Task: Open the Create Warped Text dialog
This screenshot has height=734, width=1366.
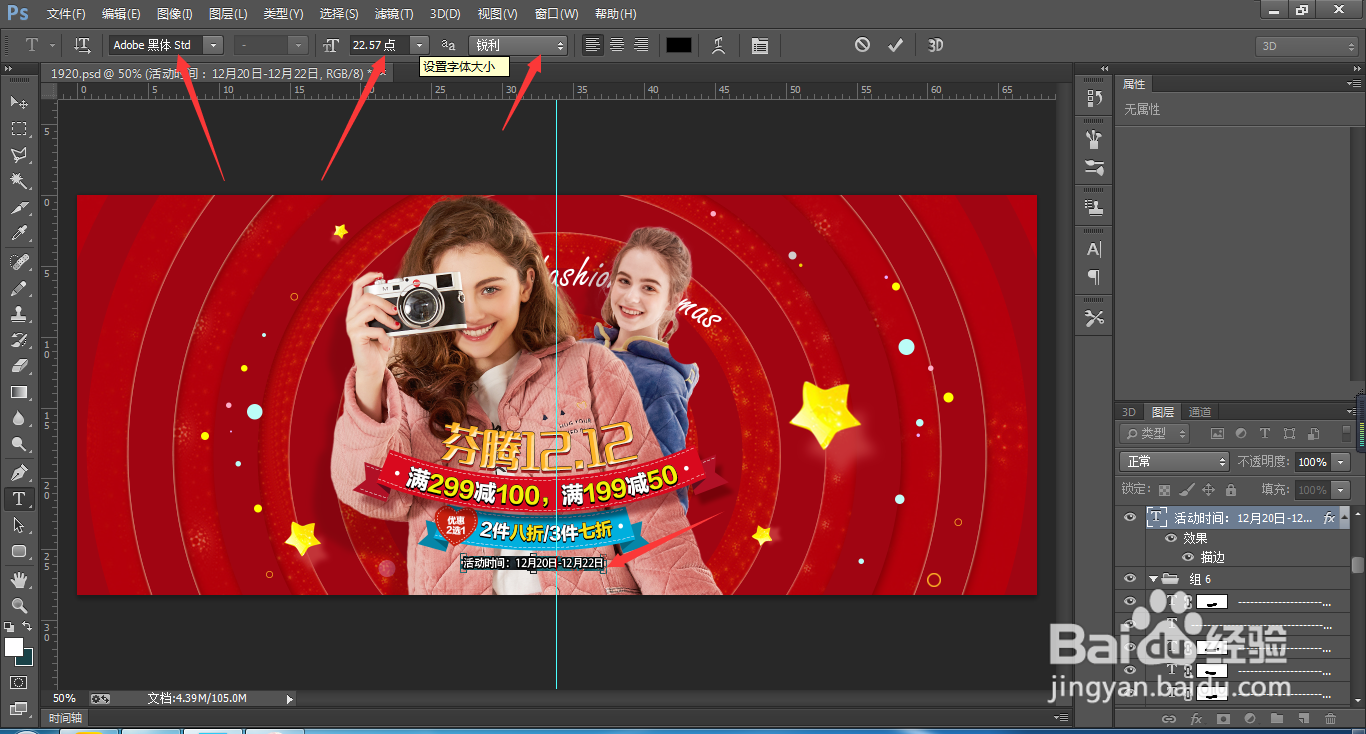Action: [718, 45]
